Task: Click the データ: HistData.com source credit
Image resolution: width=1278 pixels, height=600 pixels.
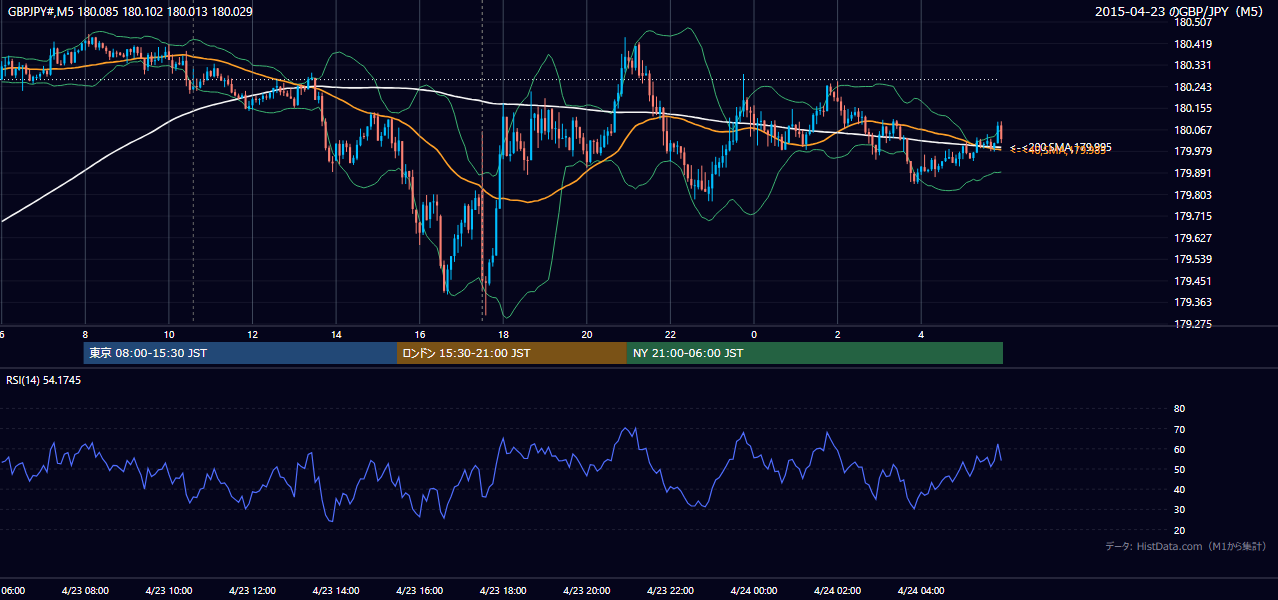Action: tap(1186, 546)
